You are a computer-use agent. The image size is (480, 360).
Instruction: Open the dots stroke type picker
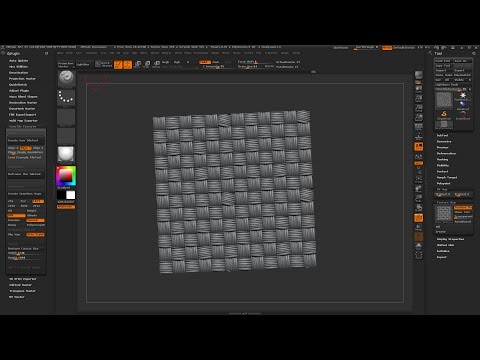tap(66, 97)
